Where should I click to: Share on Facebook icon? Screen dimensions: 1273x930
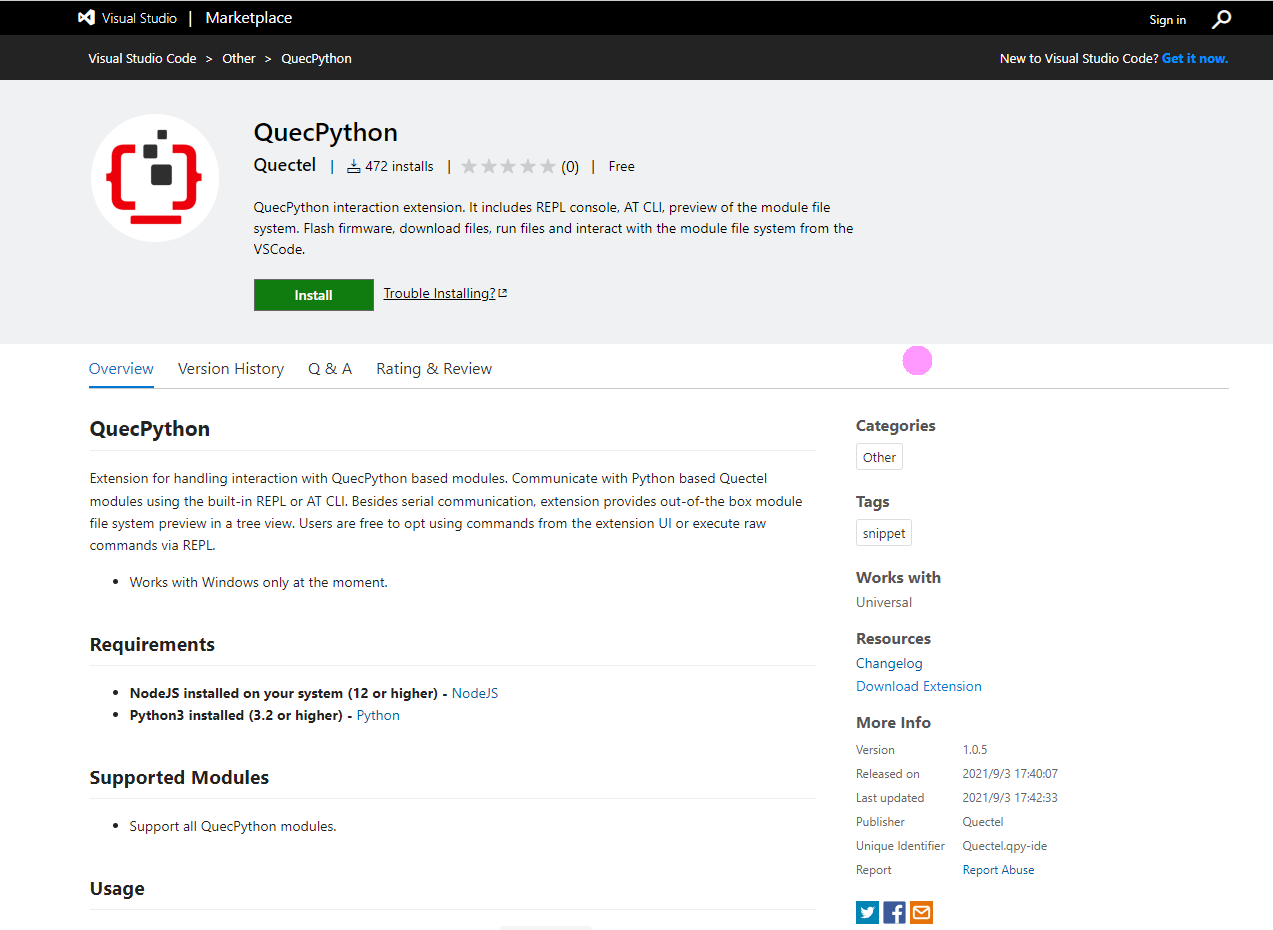[894, 912]
